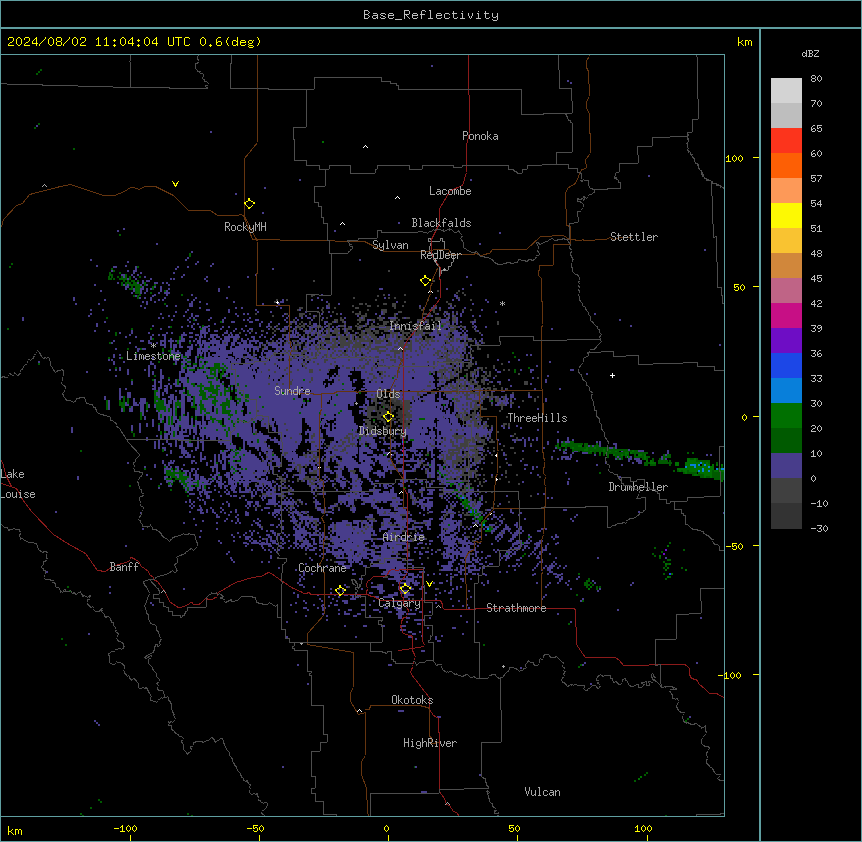Select the yellow diamond marker above Calgary label

pyautogui.click(x=405, y=589)
